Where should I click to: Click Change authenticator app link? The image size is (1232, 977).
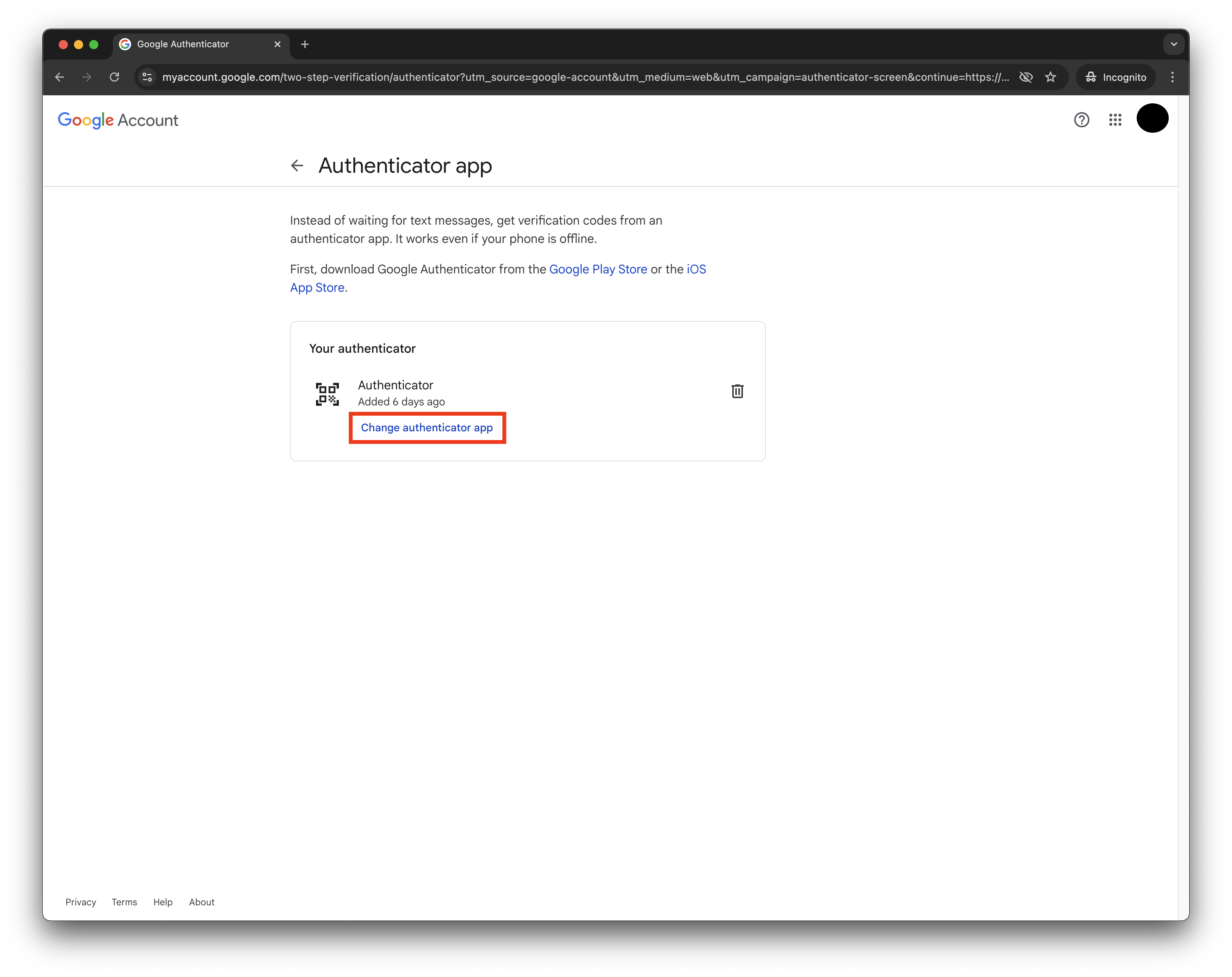tap(427, 427)
